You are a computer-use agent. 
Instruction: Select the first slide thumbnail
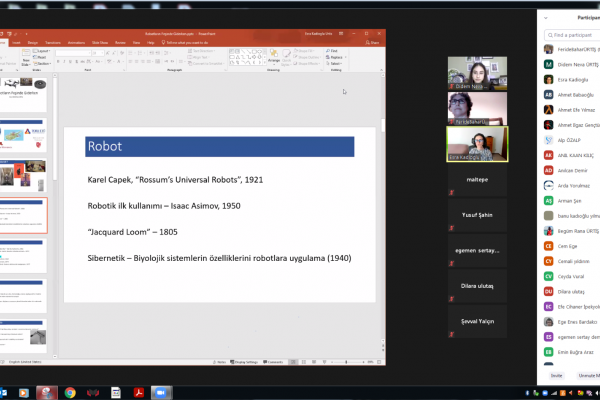coord(23,95)
